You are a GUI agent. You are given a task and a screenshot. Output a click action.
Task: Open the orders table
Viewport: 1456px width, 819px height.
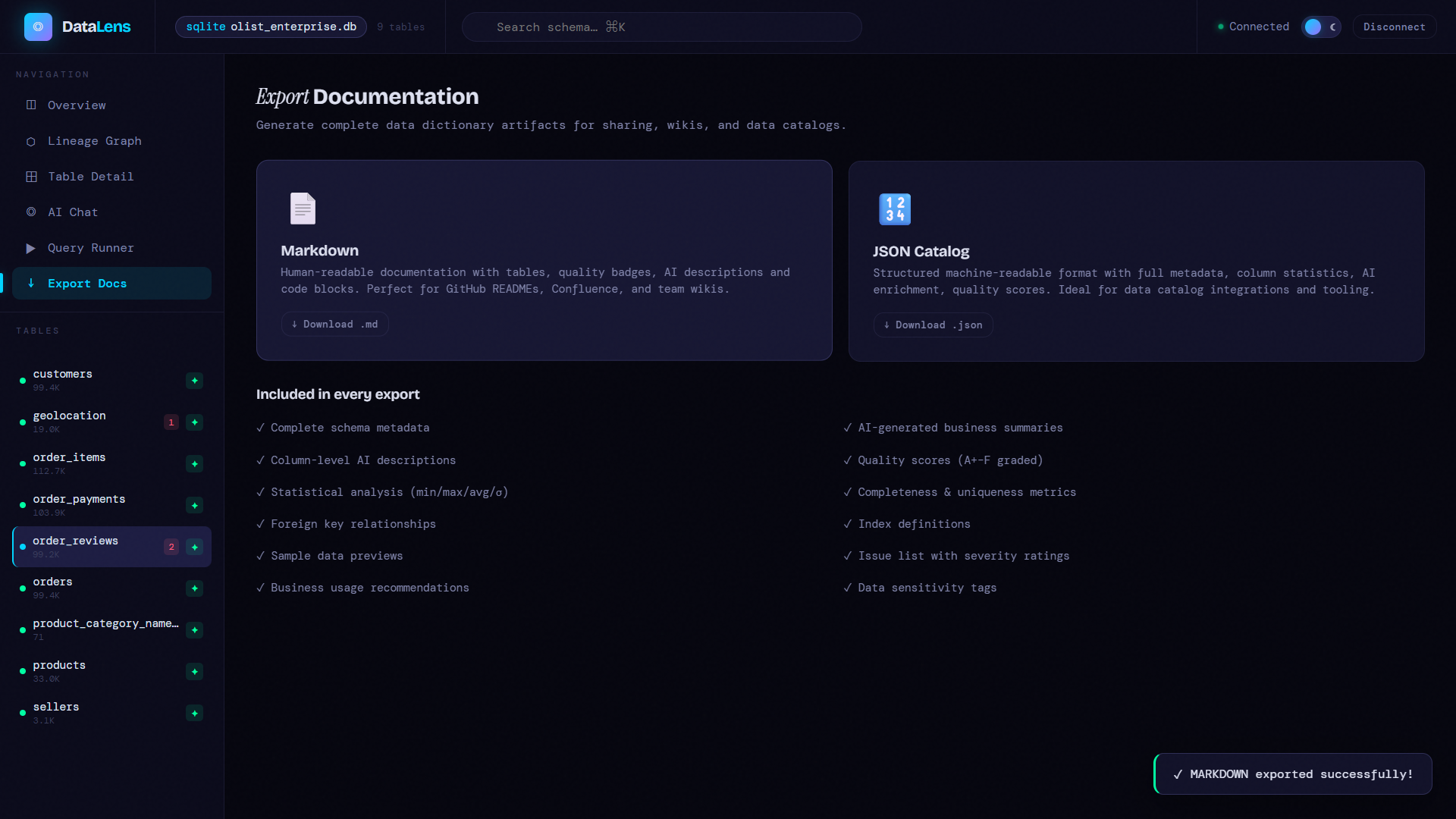[x=111, y=588]
